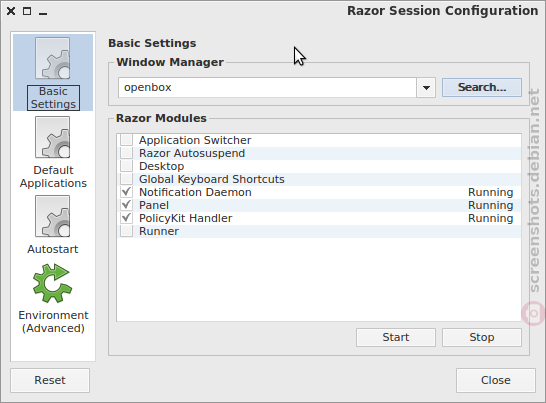This screenshot has width=546, height=403.
Task: Enable the Desktop module checkbox
Action: tap(127, 166)
